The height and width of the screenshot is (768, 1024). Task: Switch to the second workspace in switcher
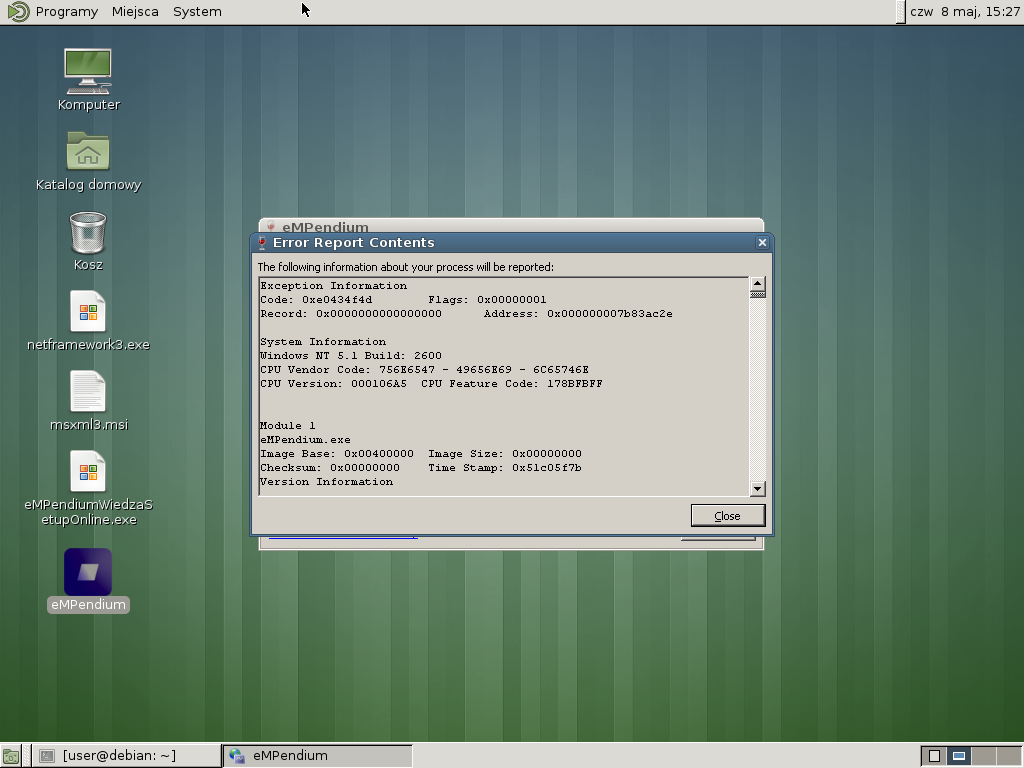pos(959,756)
